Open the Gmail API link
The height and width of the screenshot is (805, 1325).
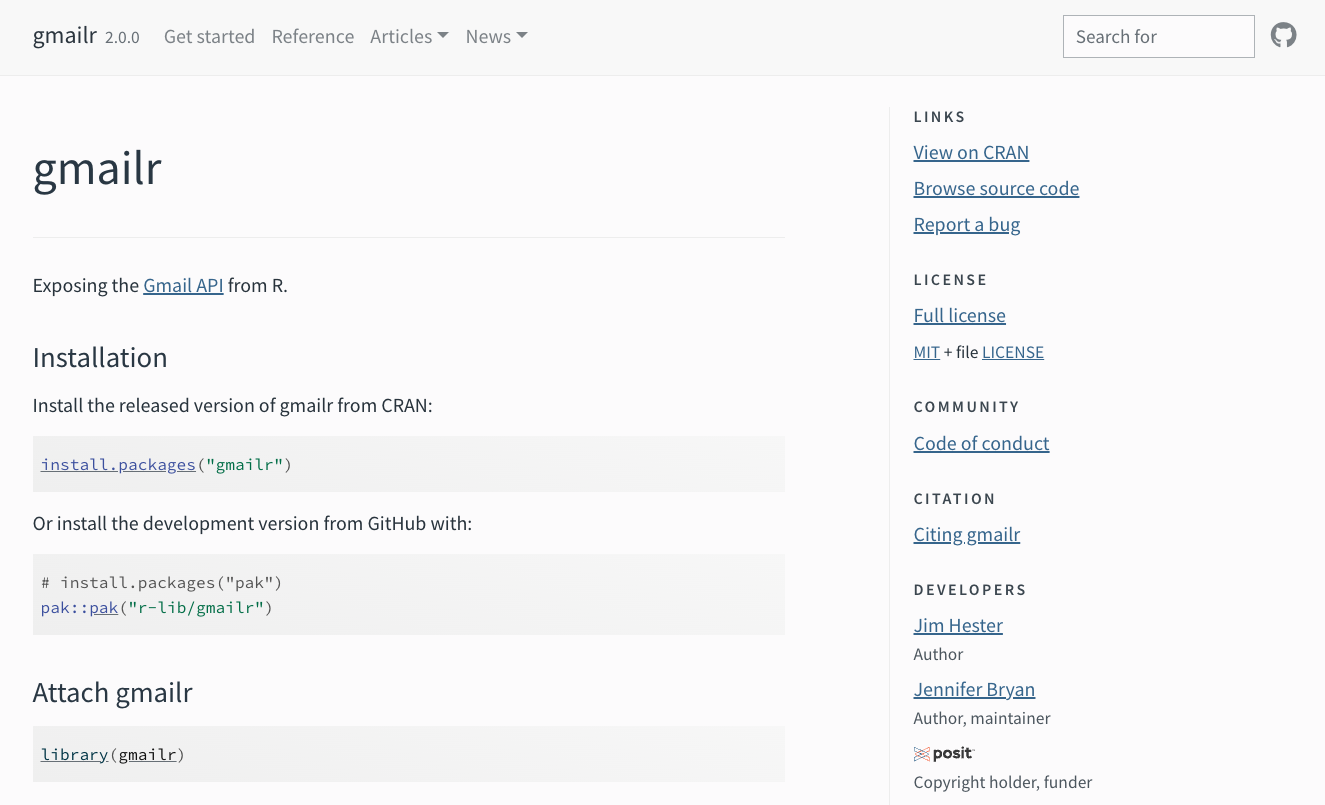(183, 286)
